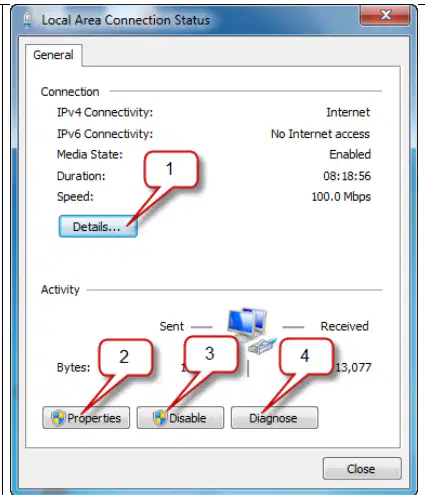Close the status dialog via Close button
This screenshot has height=495, width=425.
(362, 469)
